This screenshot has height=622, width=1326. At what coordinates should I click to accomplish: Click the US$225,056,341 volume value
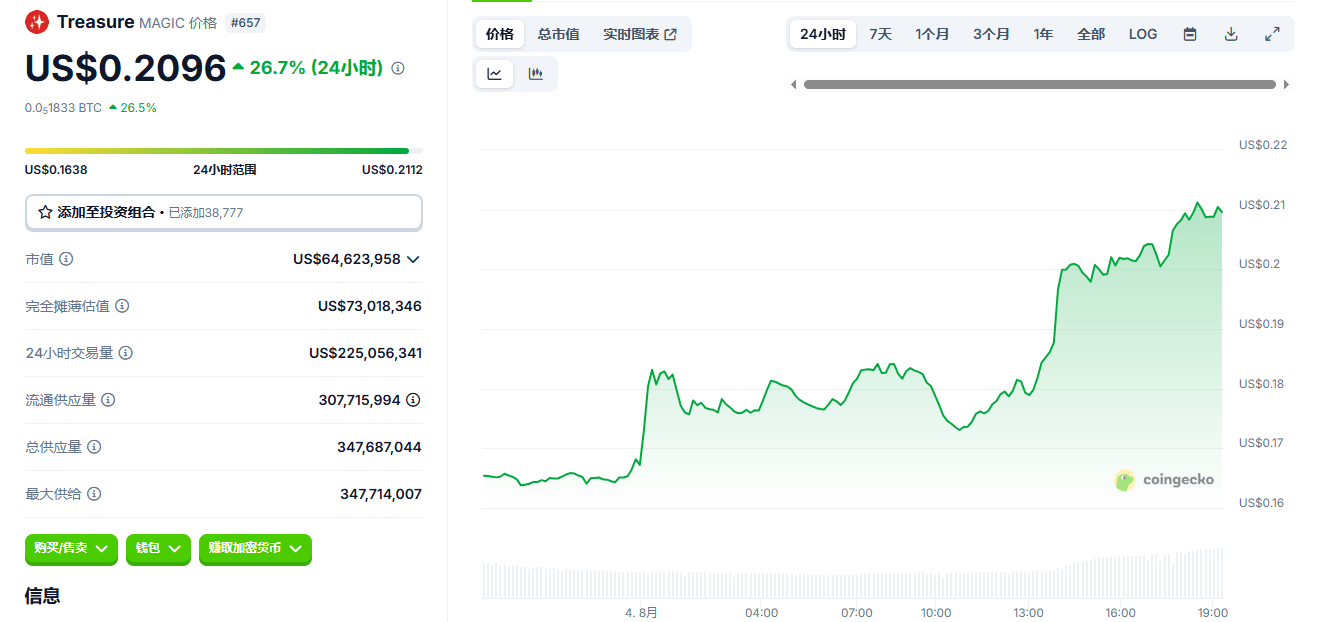(x=366, y=353)
